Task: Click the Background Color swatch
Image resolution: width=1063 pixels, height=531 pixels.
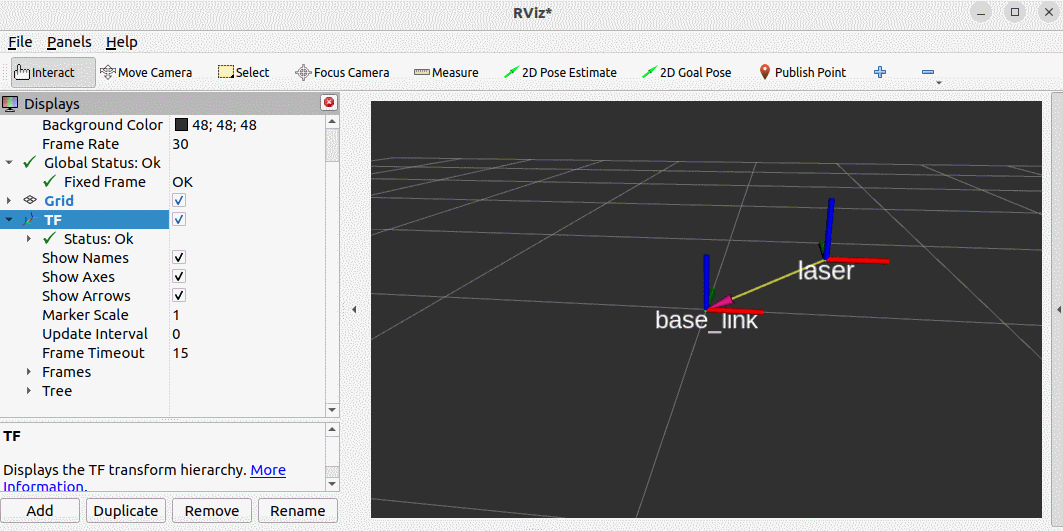Action: coord(181,125)
